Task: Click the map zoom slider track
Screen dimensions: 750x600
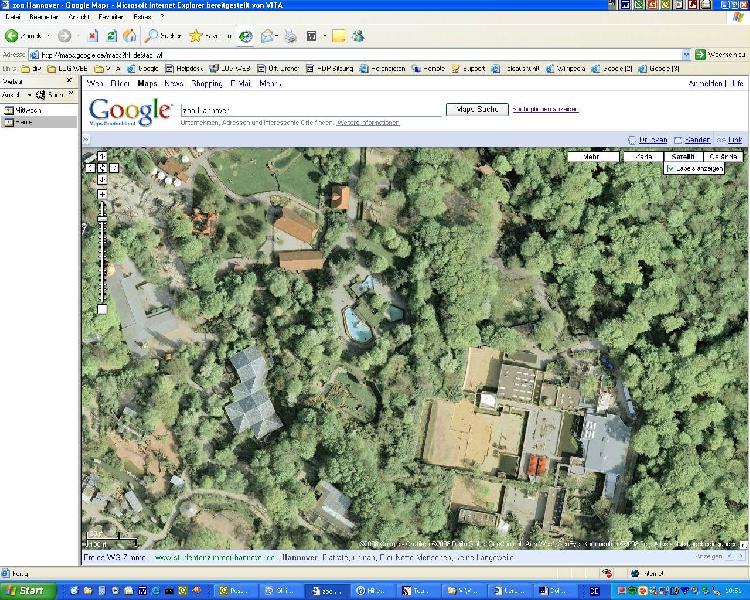Action: pyautogui.click(x=102, y=260)
